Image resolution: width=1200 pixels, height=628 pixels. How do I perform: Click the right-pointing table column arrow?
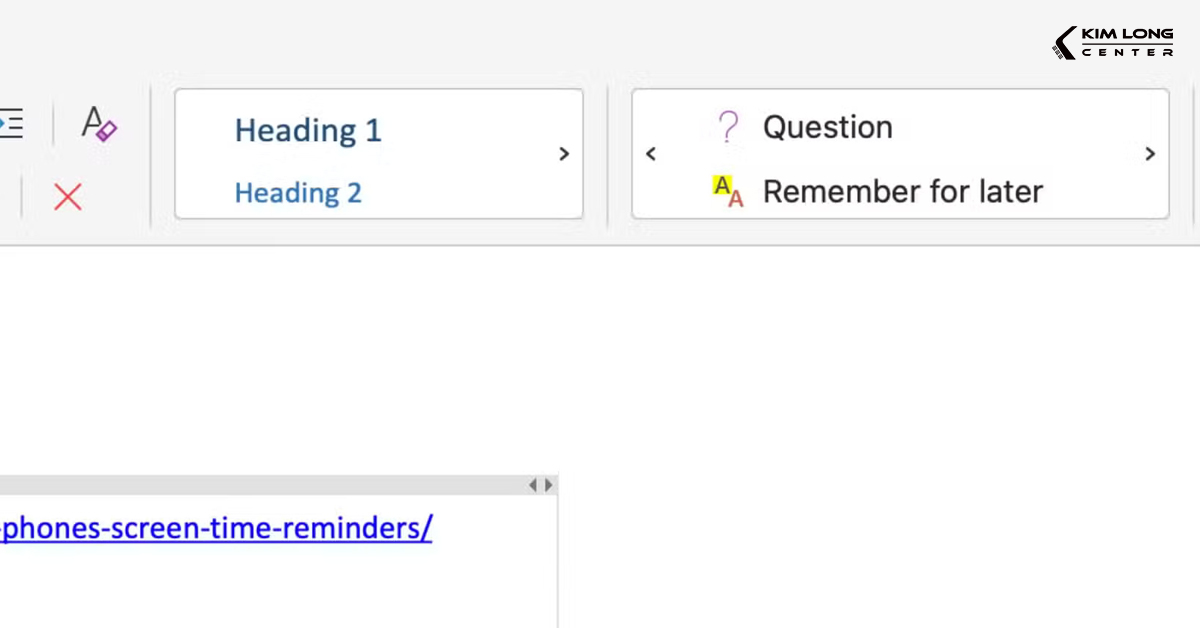coord(548,485)
